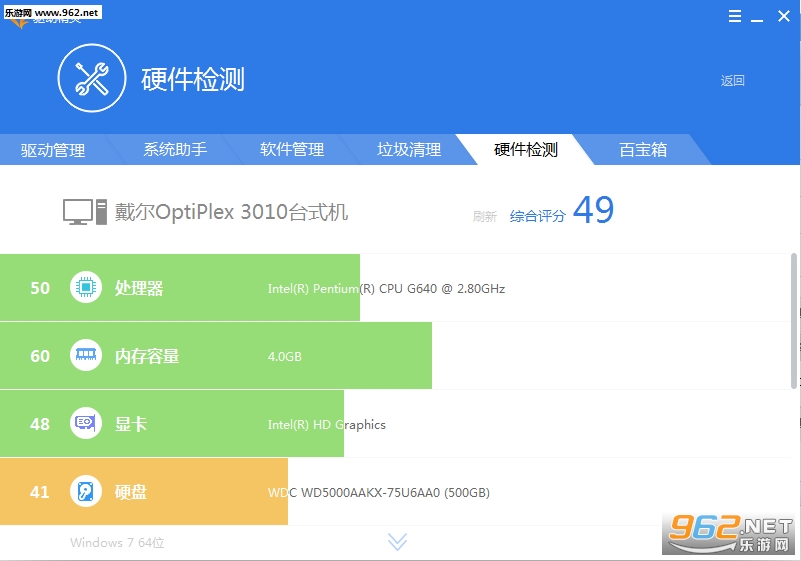
Task: Click the 4.0GB memory value
Action: (285, 356)
